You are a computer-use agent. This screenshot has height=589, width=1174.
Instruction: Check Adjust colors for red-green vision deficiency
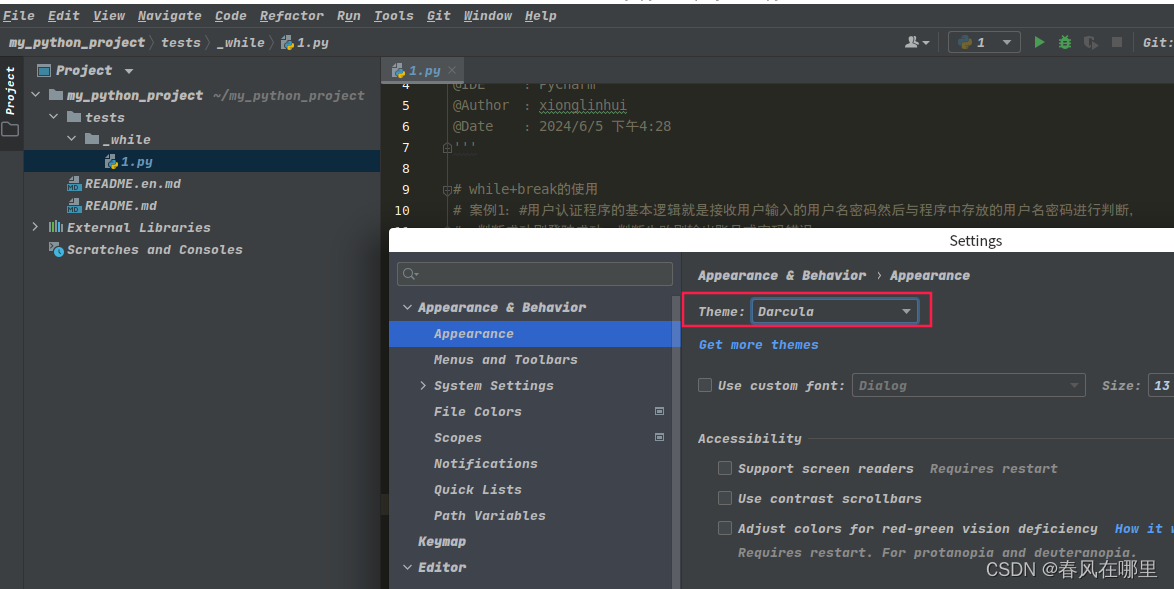724,528
